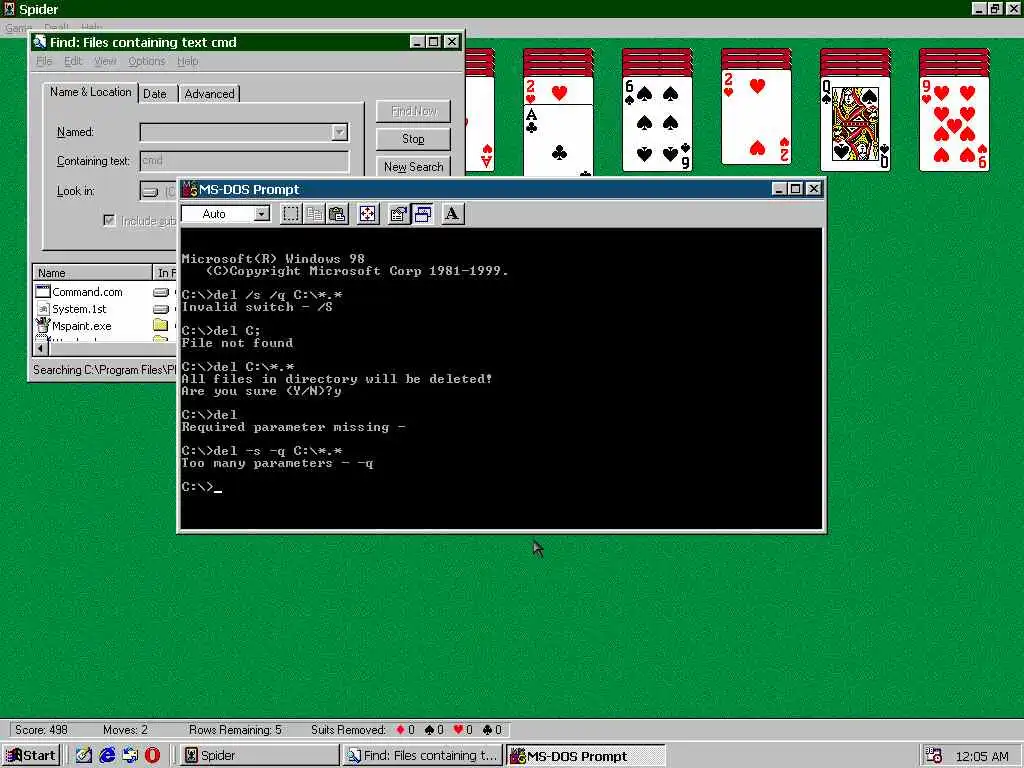The height and width of the screenshot is (768, 1024).
Task: Toggle the Include subfolders checkbox
Action: 109,220
